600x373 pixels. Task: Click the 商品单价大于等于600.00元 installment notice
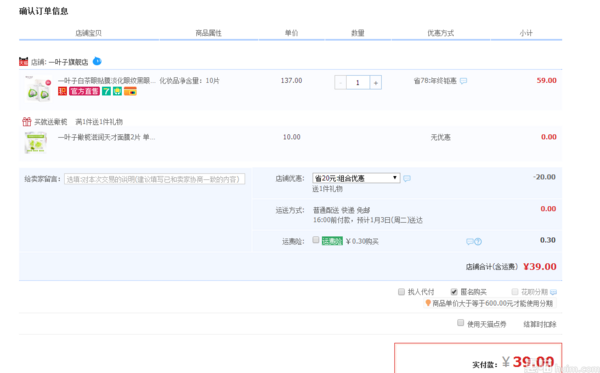click(492, 303)
